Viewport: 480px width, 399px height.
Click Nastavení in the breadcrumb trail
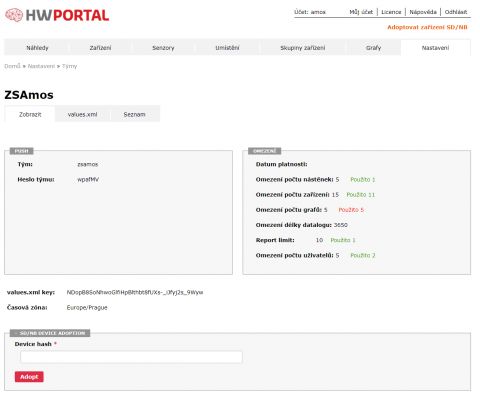click(x=41, y=66)
